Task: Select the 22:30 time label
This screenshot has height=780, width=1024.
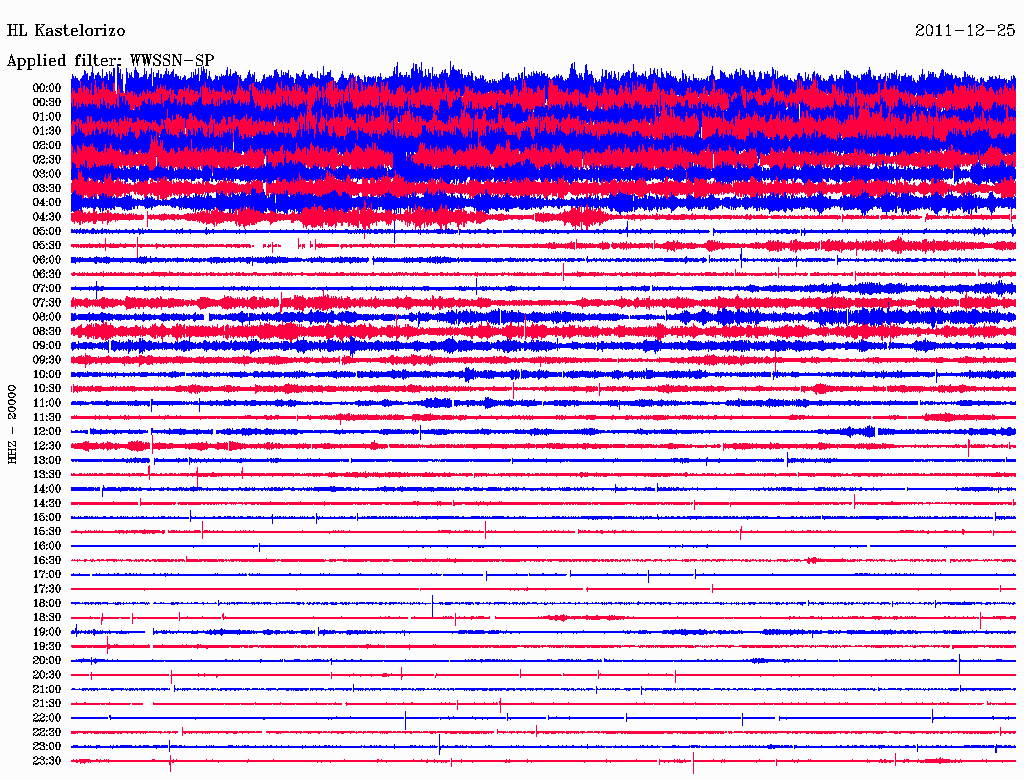Action: [x=47, y=733]
